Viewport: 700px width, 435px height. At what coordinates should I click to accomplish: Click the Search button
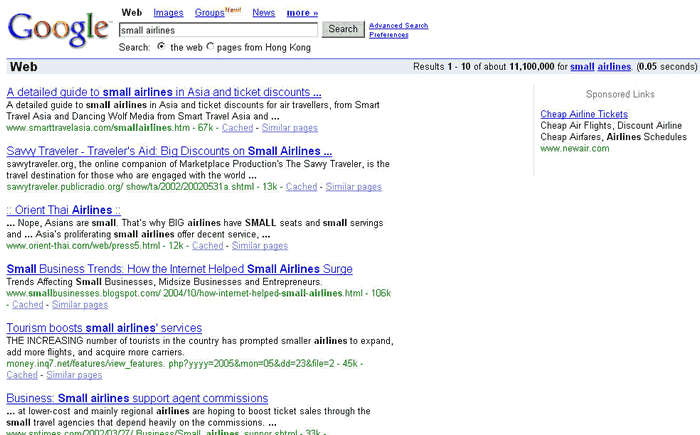[x=343, y=29]
